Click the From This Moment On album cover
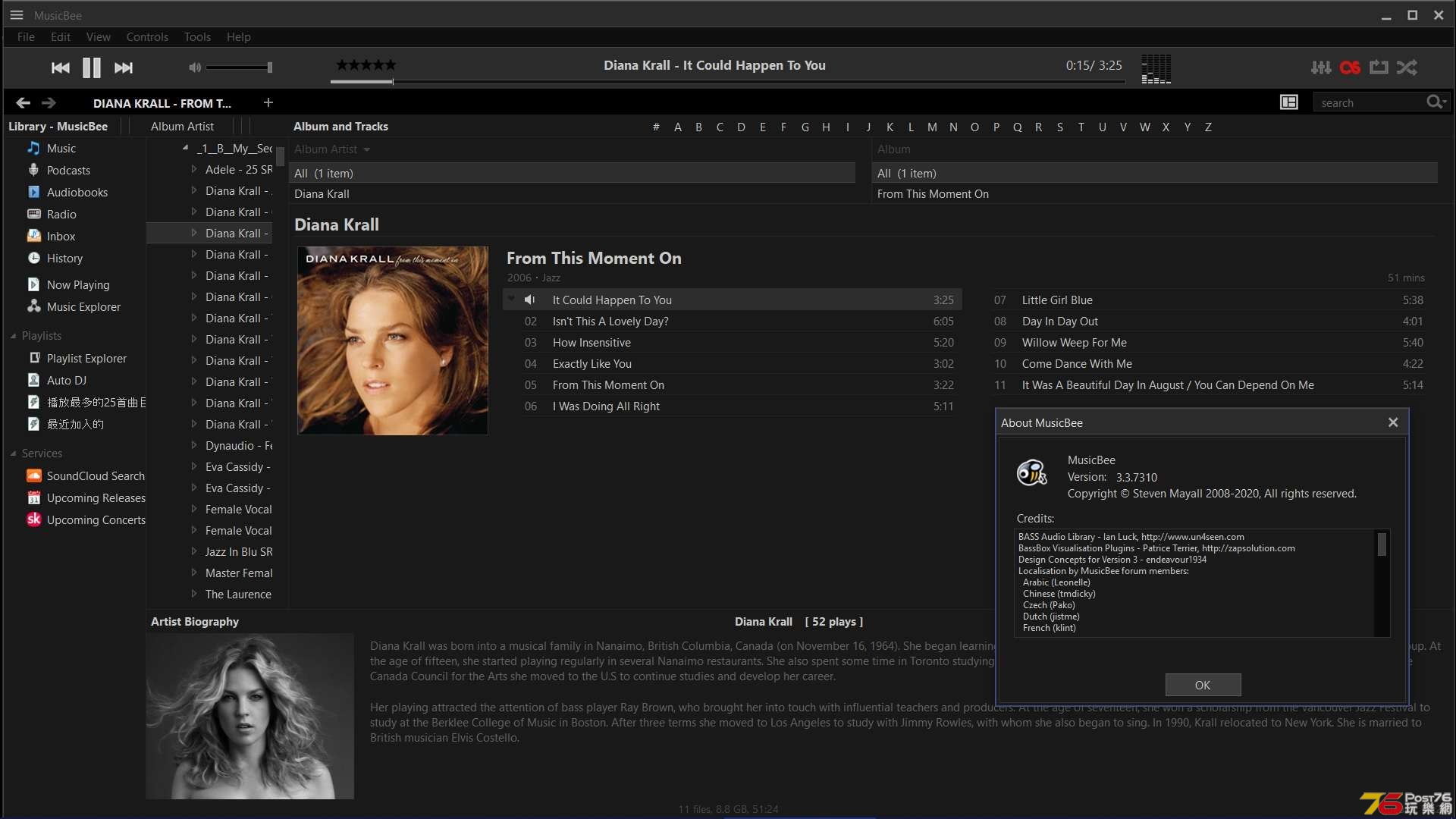 [392, 340]
